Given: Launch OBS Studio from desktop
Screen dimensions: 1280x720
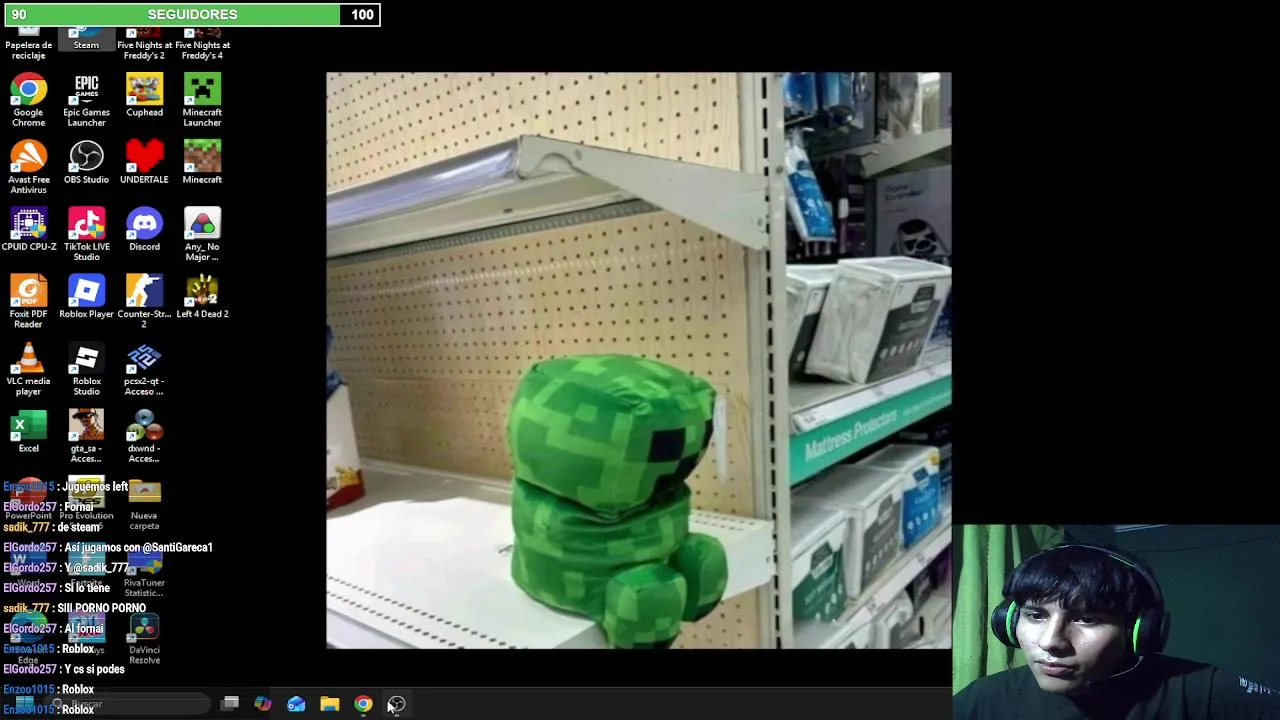Looking at the screenshot, I should tap(86, 162).
